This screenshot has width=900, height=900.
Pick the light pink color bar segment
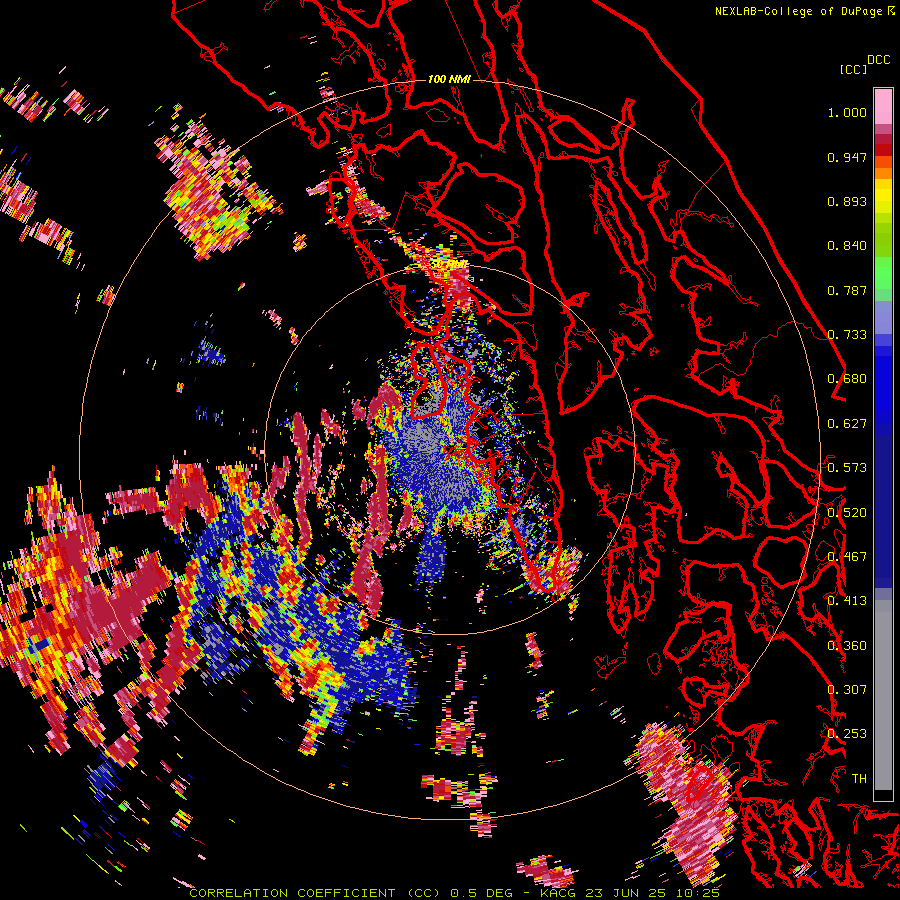[883, 106]
